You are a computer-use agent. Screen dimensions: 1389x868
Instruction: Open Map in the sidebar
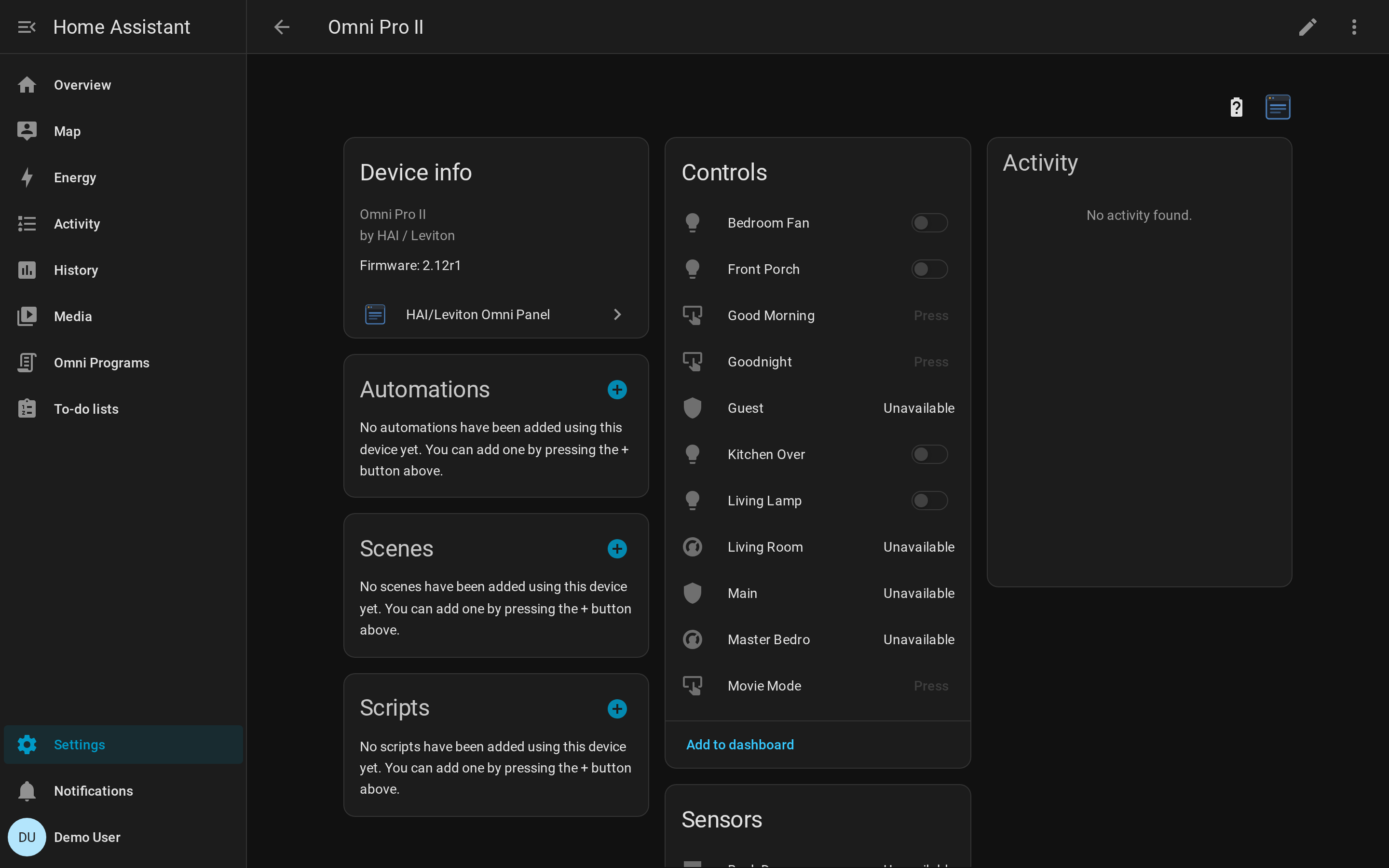coord(123,132)
